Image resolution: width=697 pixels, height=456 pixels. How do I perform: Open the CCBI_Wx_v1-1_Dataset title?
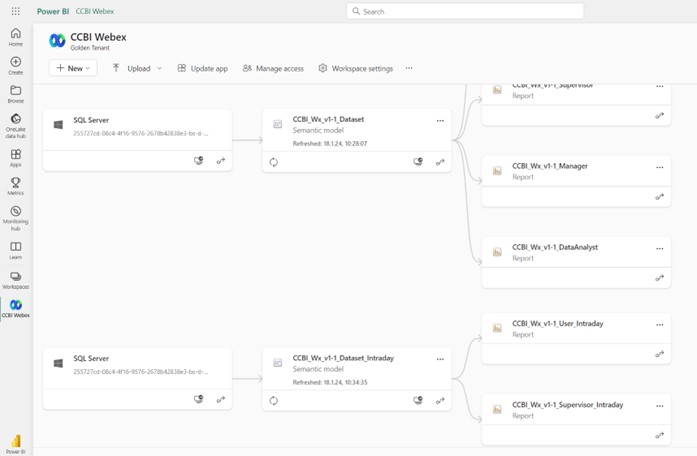coord(328,119)
